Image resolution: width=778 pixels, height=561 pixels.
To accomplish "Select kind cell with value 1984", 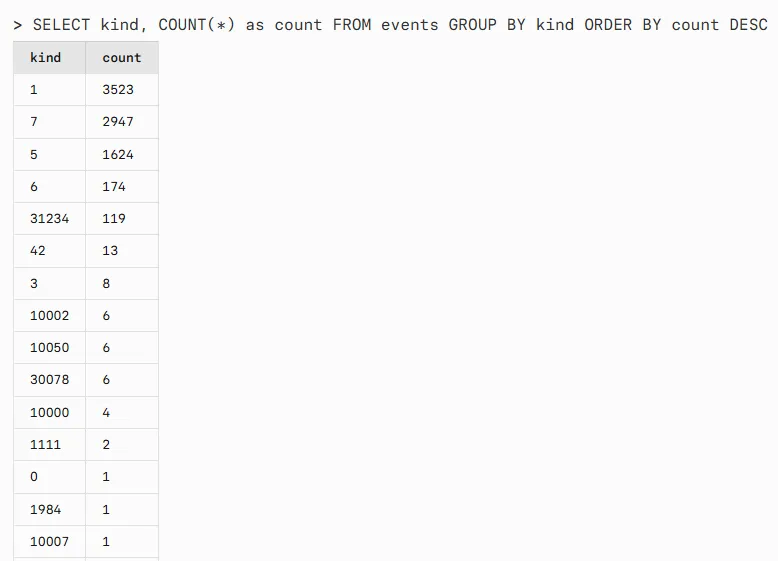I will (50, 509).
